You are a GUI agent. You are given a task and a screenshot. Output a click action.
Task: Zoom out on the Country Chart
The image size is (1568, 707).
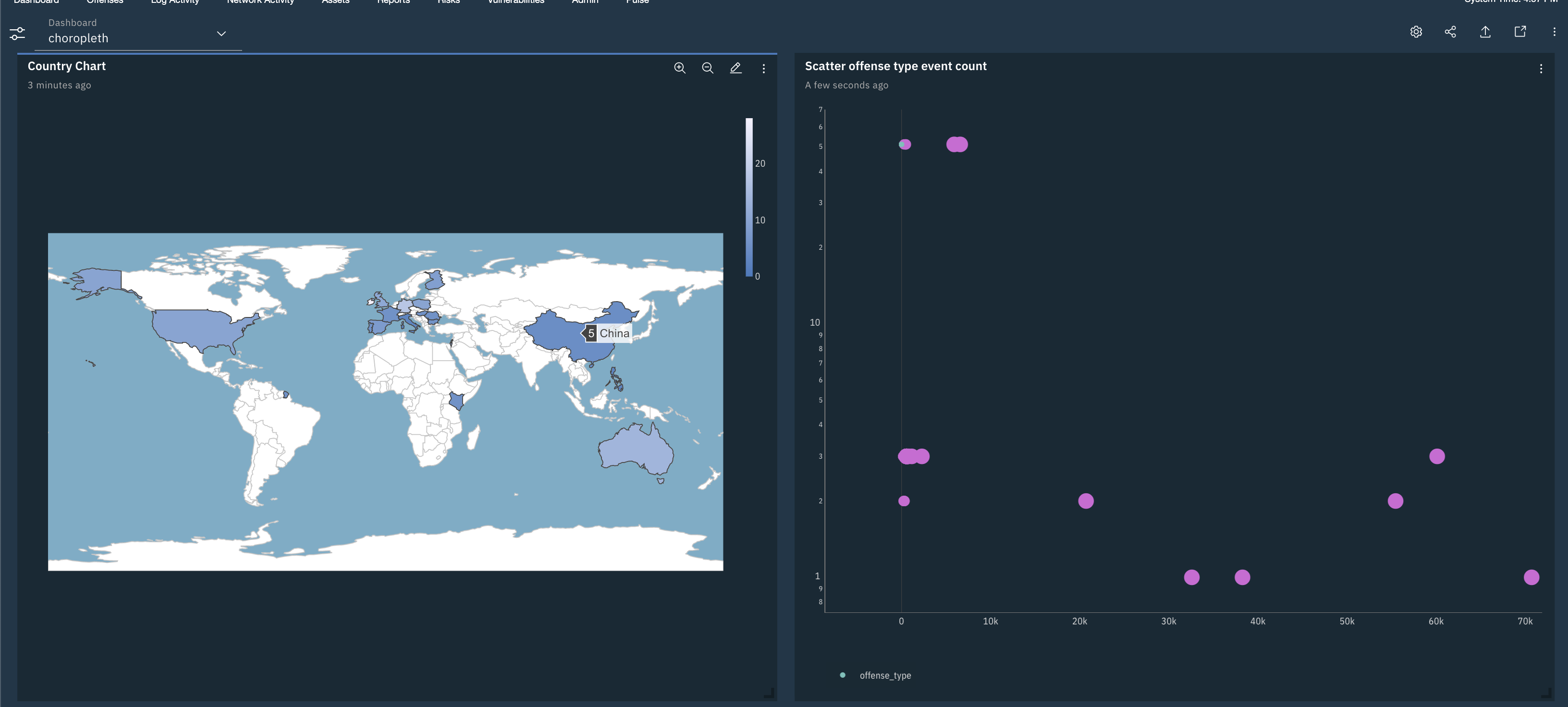tap(707, 68)
